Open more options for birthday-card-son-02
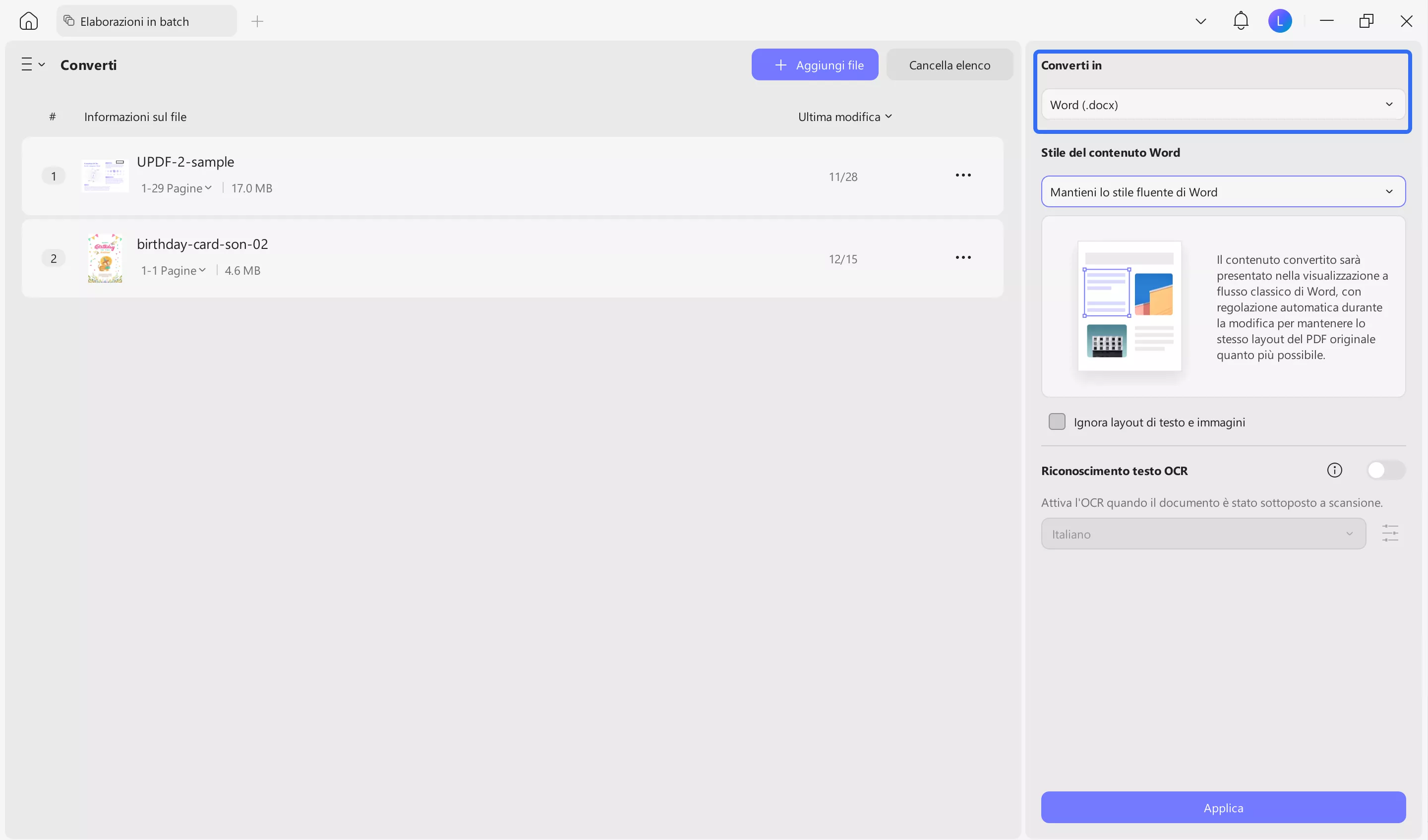 [962, 257]
